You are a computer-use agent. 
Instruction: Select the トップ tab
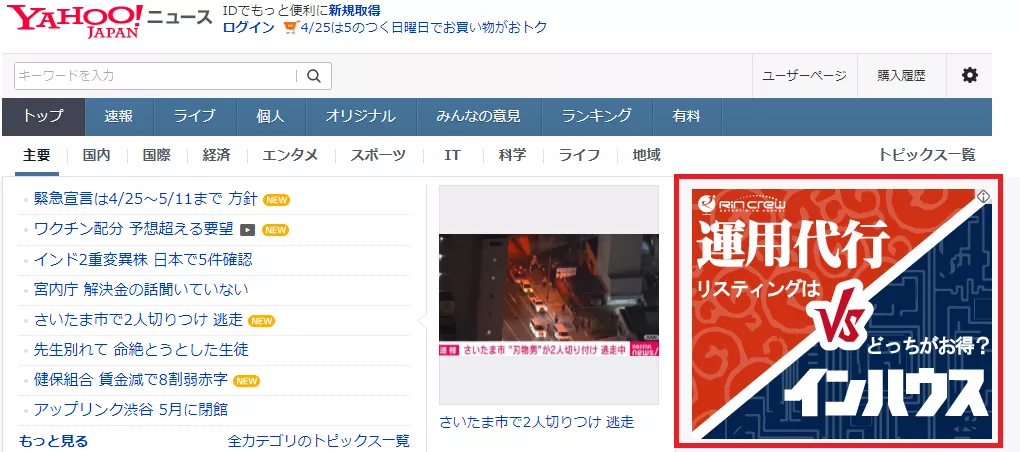click(44, 117)
